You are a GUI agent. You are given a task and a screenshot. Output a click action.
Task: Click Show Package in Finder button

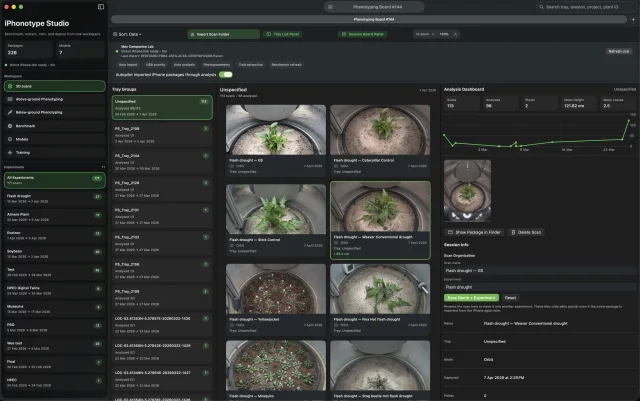coord(473,232)
